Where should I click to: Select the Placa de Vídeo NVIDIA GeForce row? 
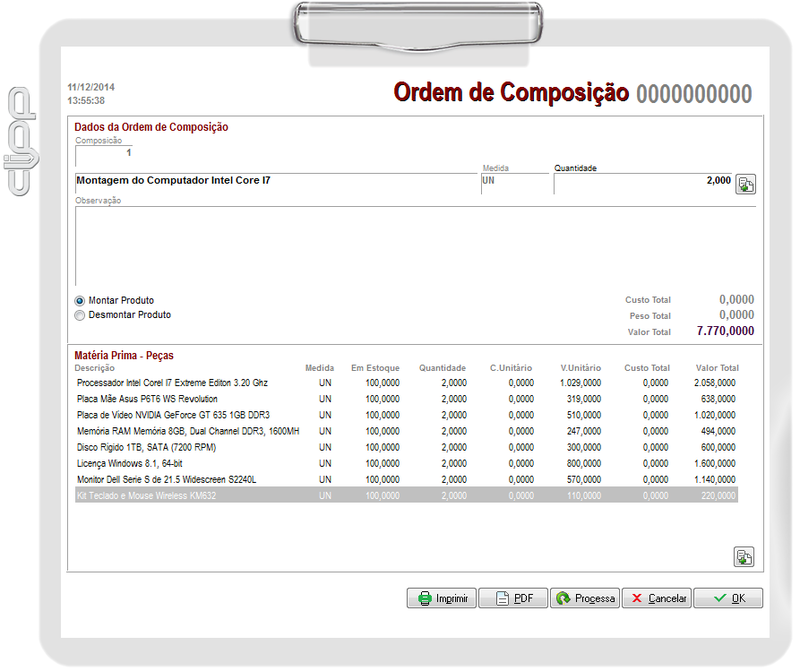click(173, 415)
